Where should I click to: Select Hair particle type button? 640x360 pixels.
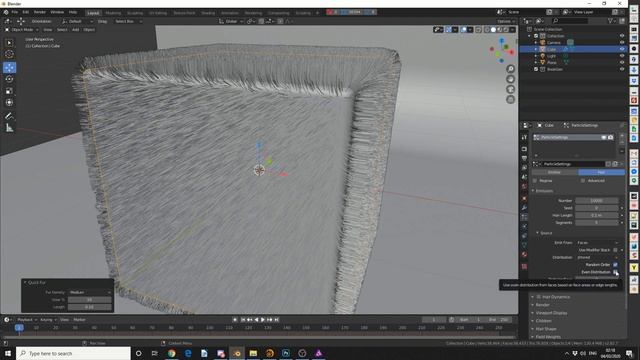[x=601, y=172]
